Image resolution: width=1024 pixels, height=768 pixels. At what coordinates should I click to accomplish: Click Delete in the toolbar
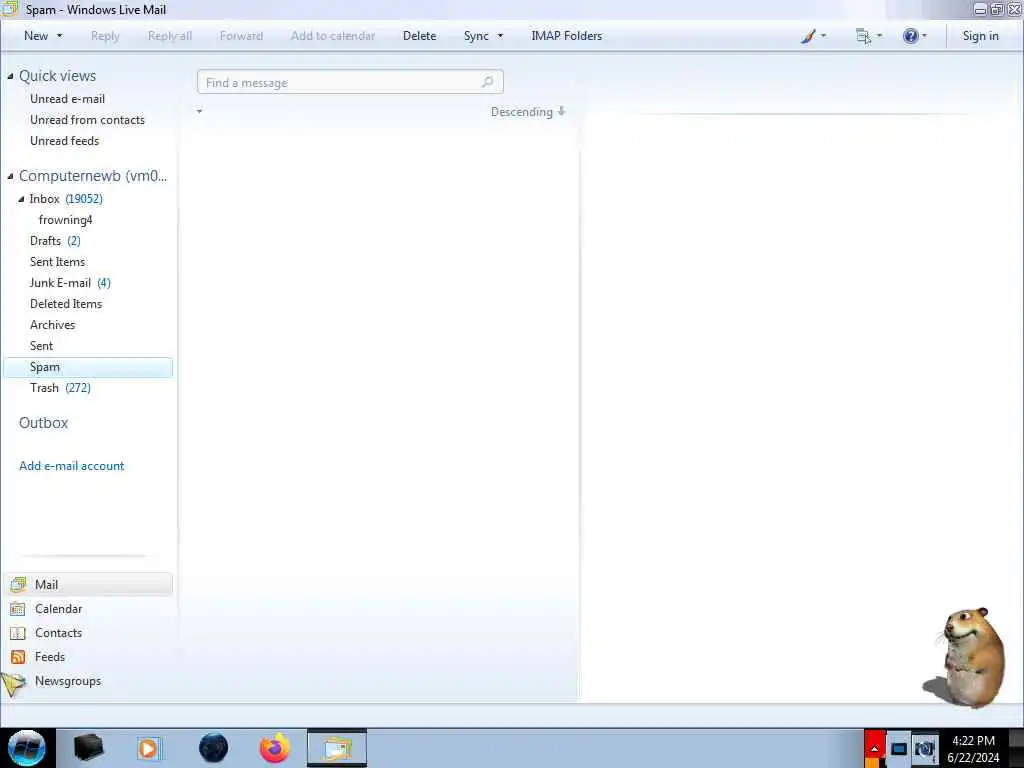pos(419,36)
